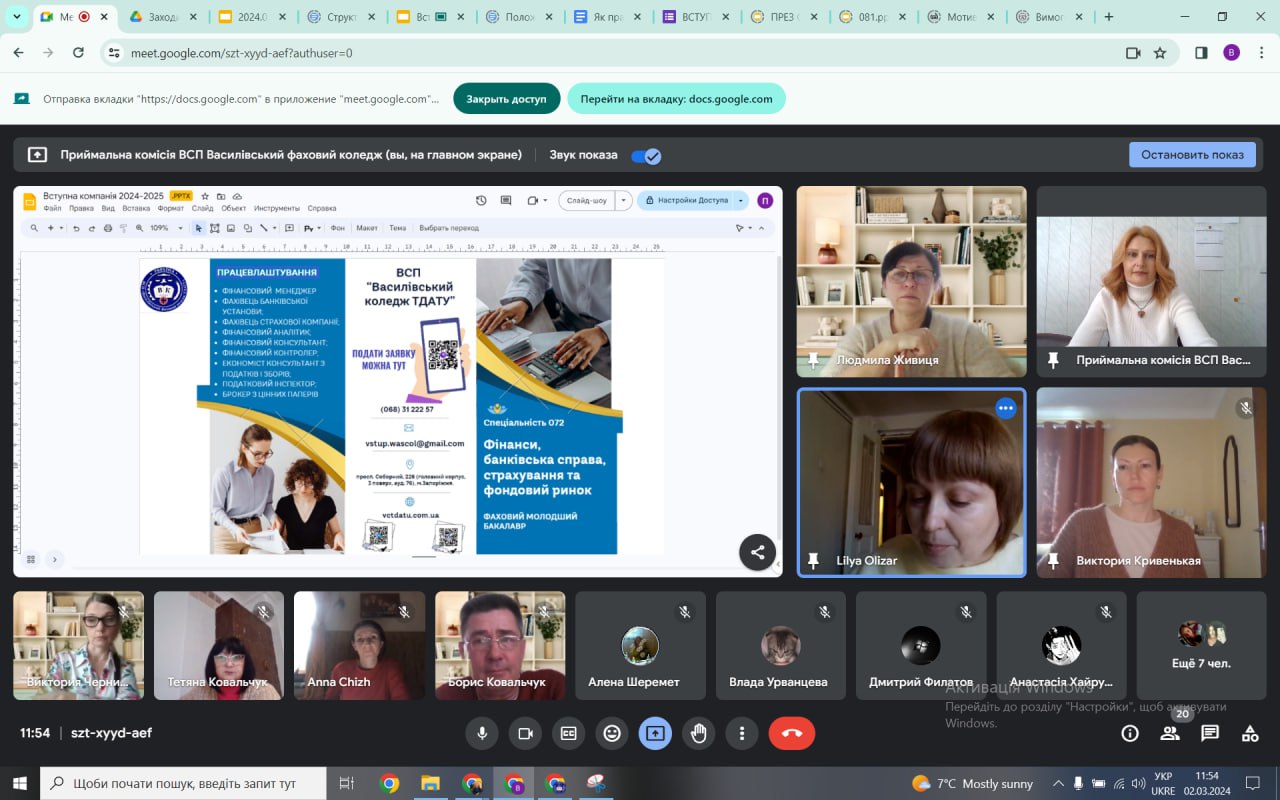Viewport: 1280px width, 800px height.
Task: Open more options three-dot menu
Action: tap(741, 733)
